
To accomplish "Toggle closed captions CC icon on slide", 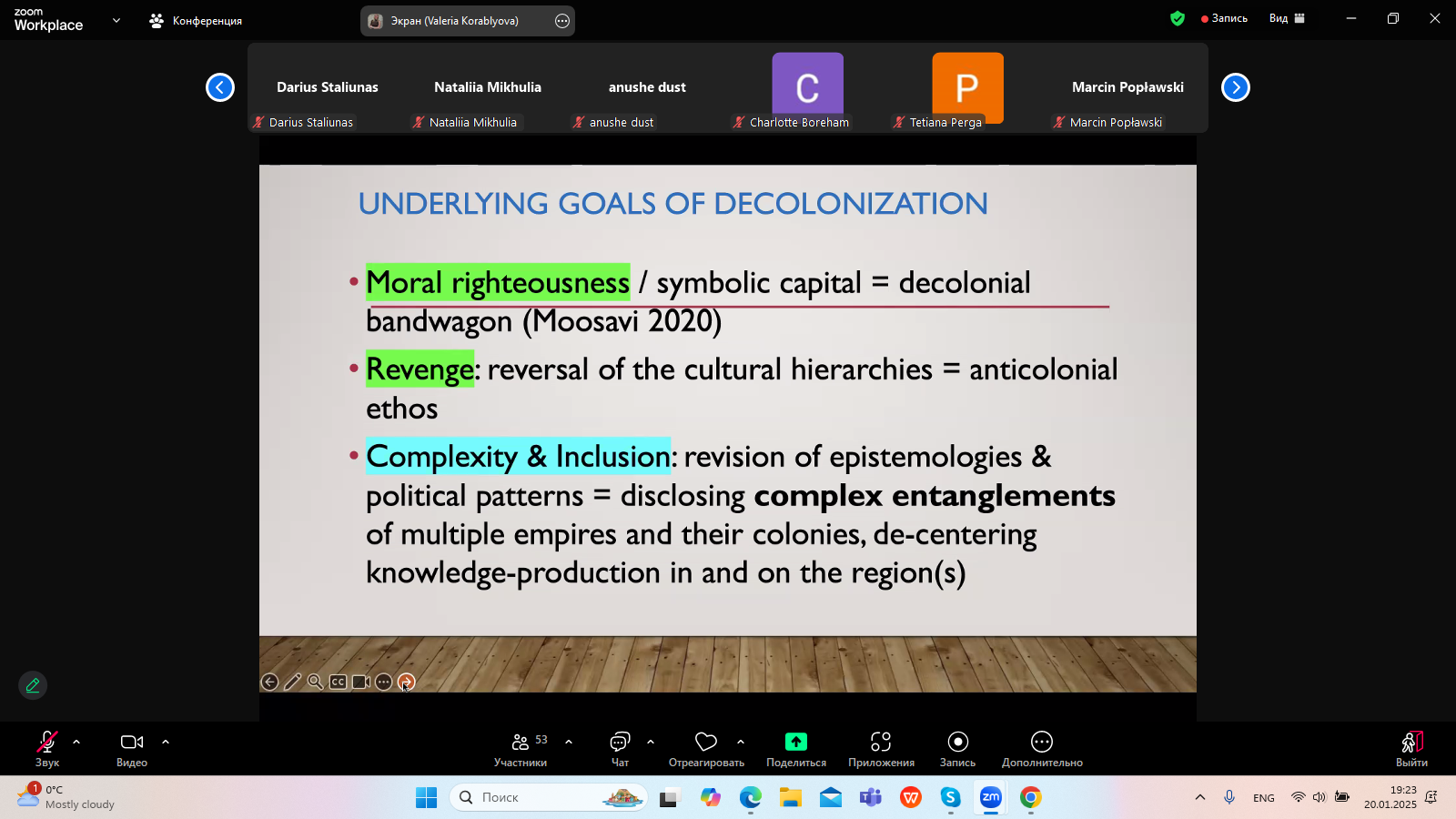I will coord(338,682).
